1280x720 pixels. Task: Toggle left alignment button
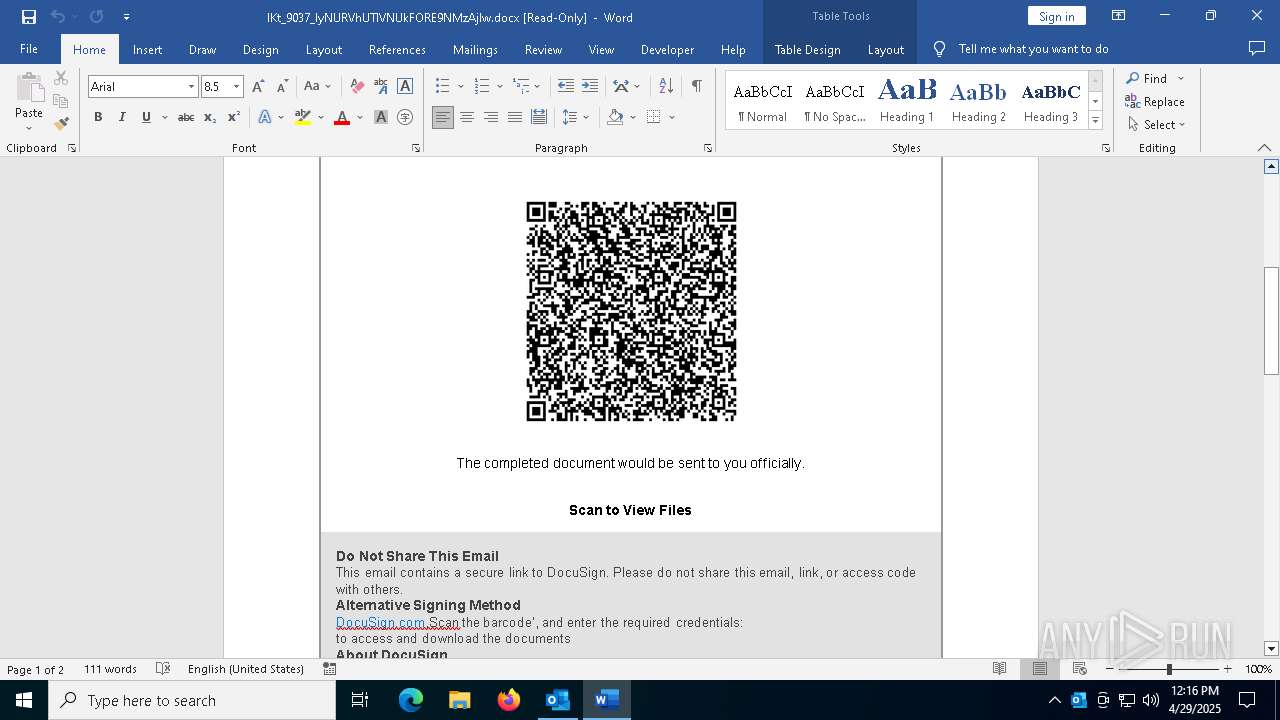click(443, 117)
